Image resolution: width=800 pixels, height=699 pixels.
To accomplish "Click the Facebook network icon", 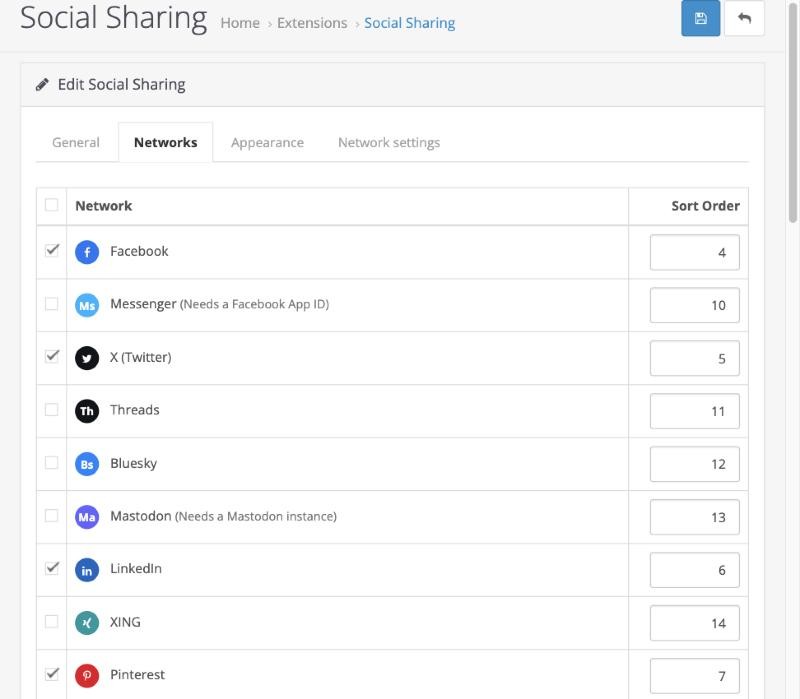I will click(x=87, y=252).
